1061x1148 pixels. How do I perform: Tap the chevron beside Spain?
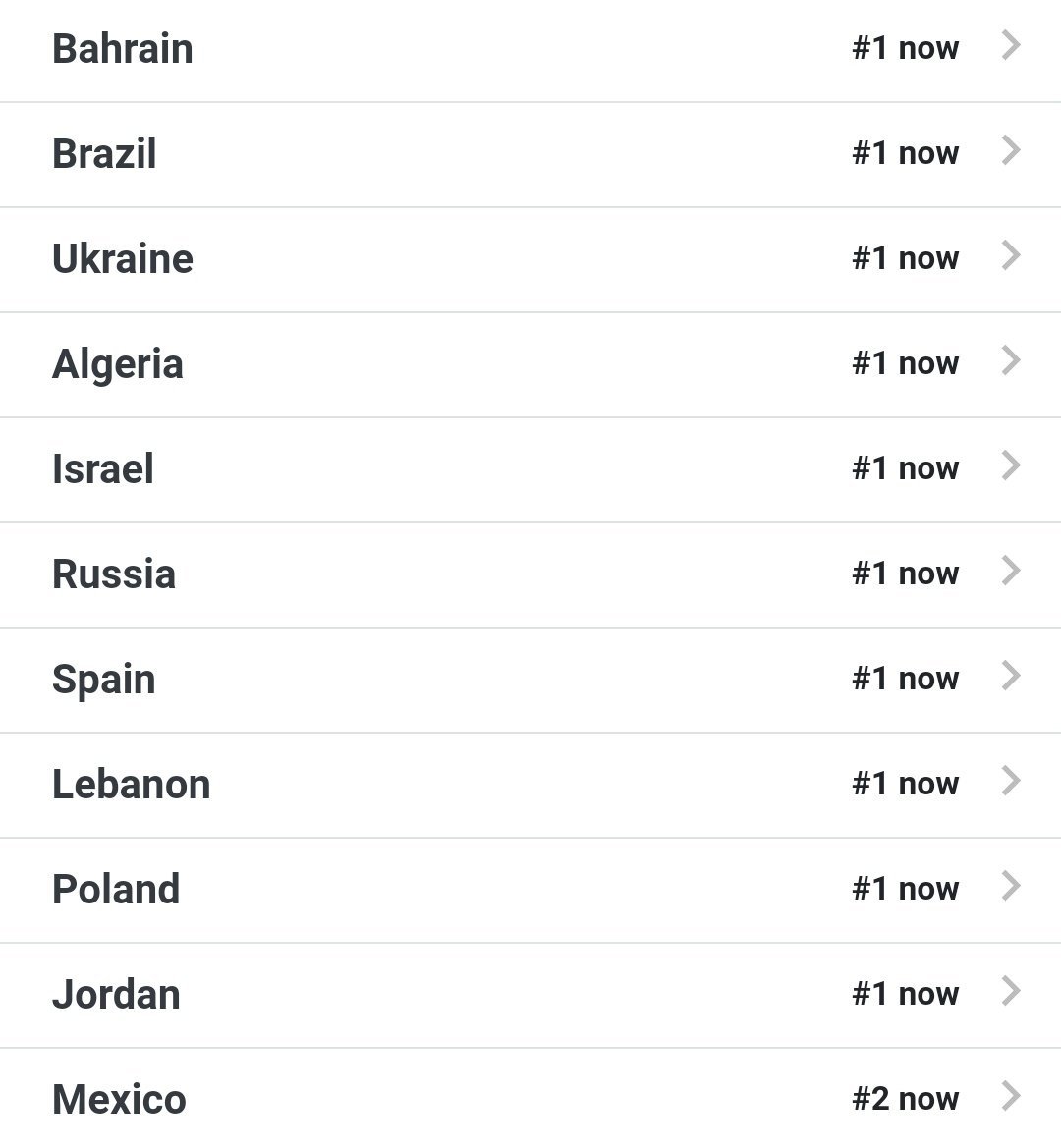1011,676
